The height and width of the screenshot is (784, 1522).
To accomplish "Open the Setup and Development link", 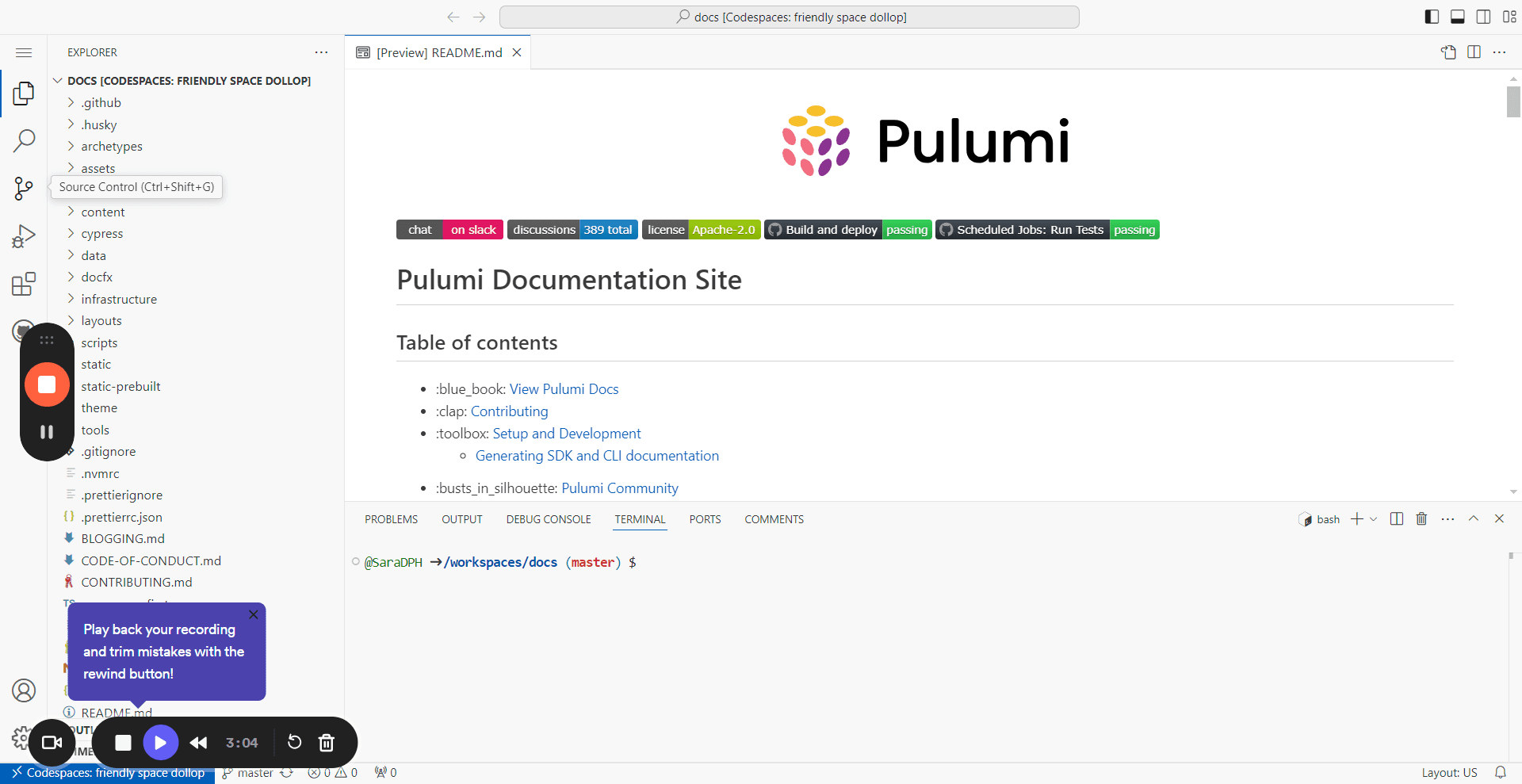I will [x=566, y=434].
